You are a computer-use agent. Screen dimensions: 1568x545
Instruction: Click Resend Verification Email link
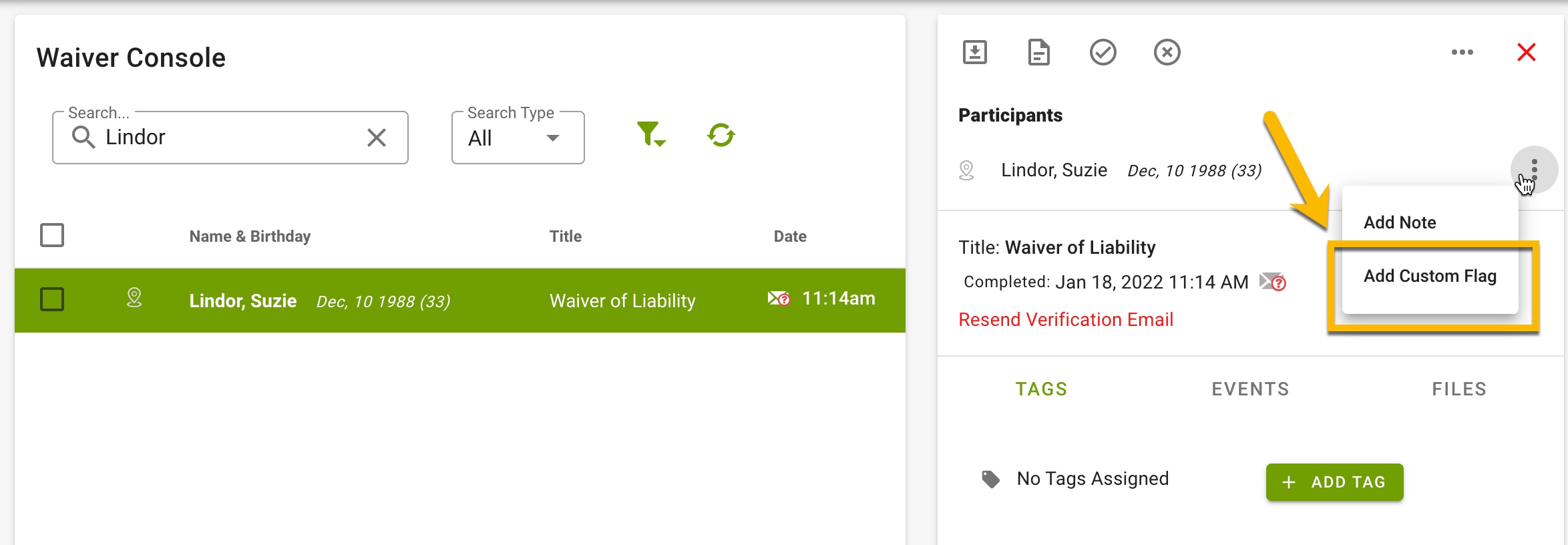[x=1066, y=319]
